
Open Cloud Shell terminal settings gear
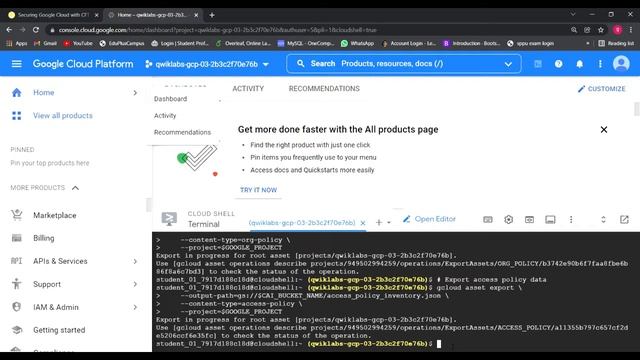(509, 220)
